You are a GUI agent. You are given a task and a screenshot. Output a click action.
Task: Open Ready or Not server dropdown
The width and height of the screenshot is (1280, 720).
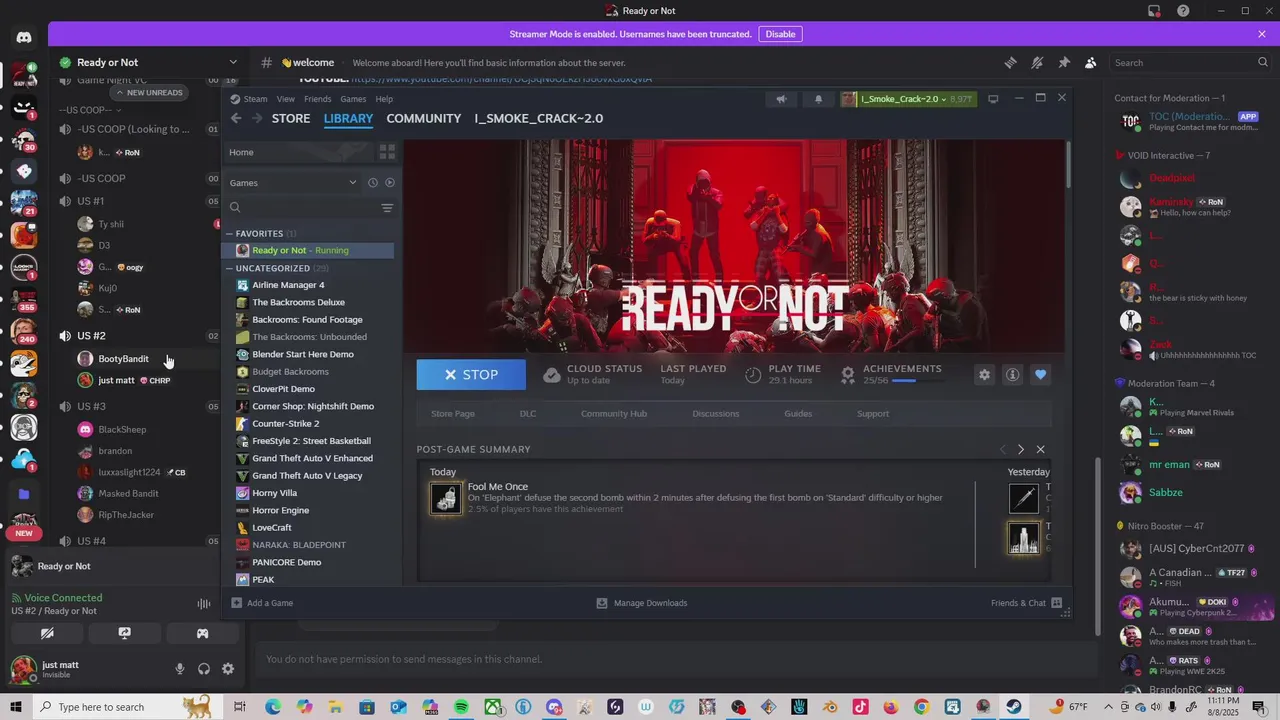[x=233, y=62]
